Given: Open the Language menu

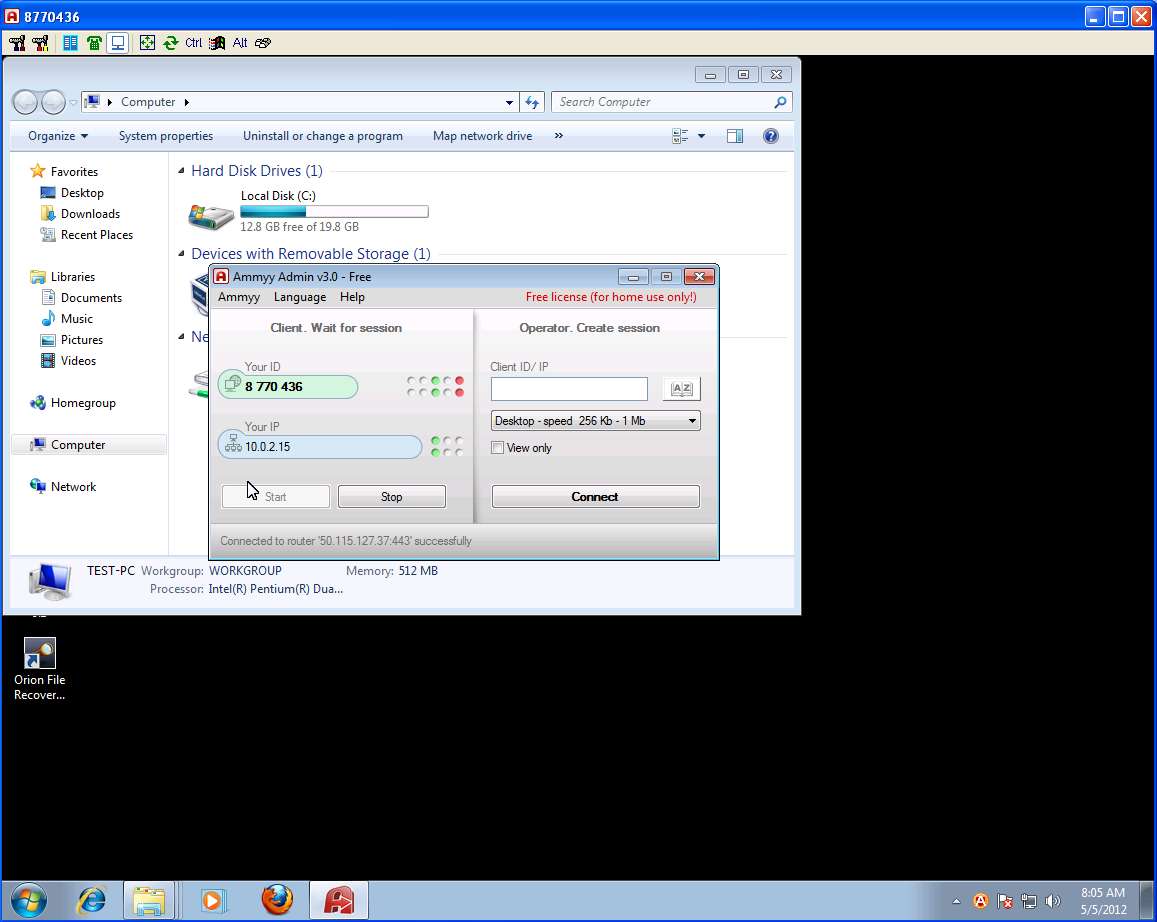Looking at the screenshot, I should coord(300,297).
